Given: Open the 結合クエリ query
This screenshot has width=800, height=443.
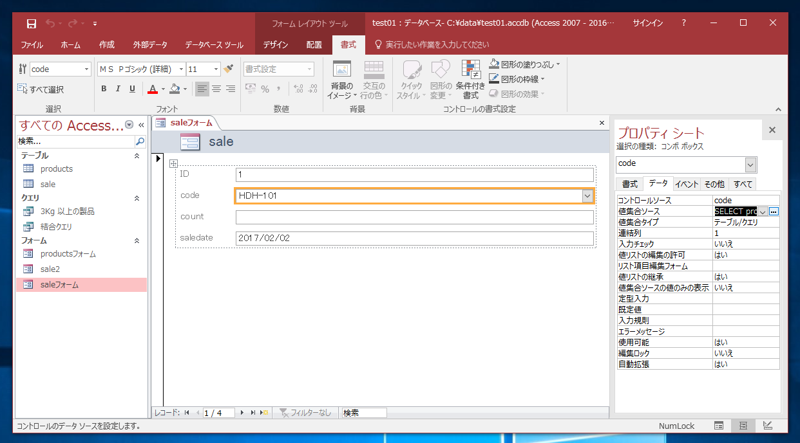Looking at the screenshot, I should tap(56, 227).
